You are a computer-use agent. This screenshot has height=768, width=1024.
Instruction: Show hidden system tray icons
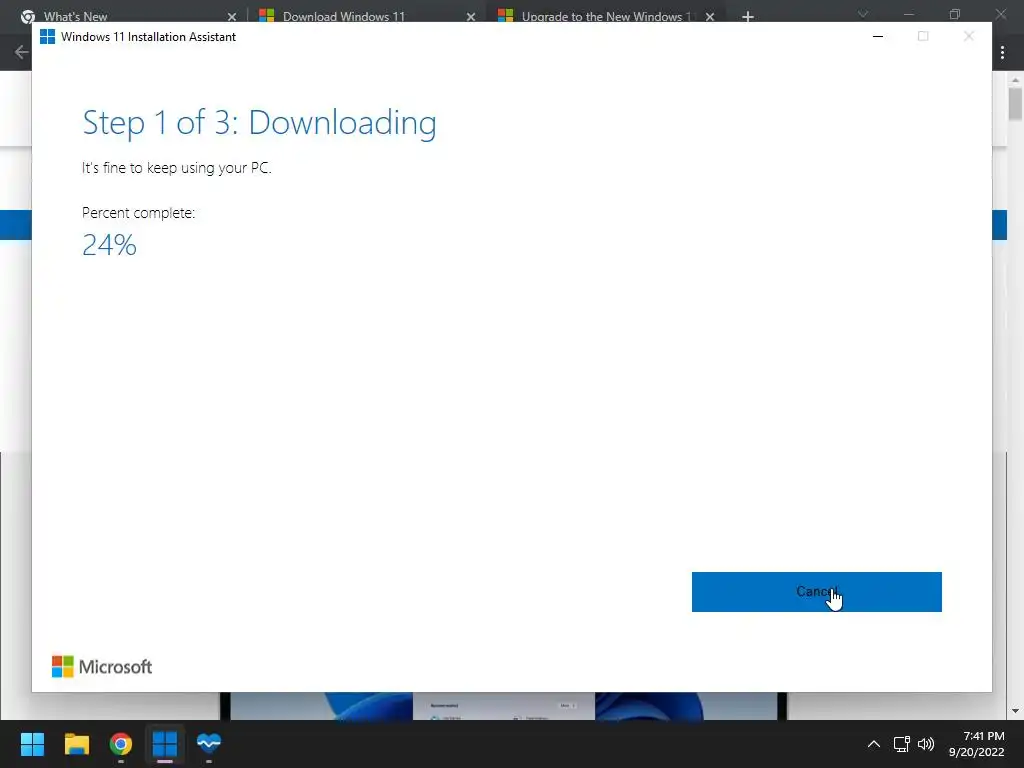tap(874, 744)
